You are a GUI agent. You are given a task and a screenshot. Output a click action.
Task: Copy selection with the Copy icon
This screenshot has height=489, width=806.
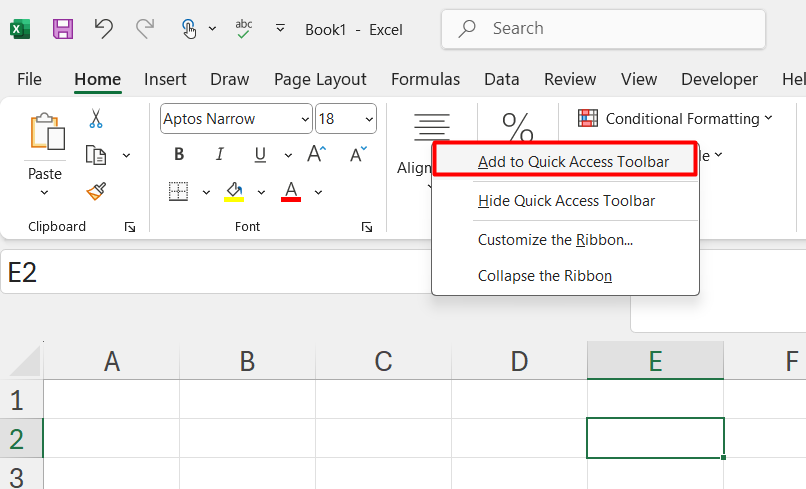(96, 155)
